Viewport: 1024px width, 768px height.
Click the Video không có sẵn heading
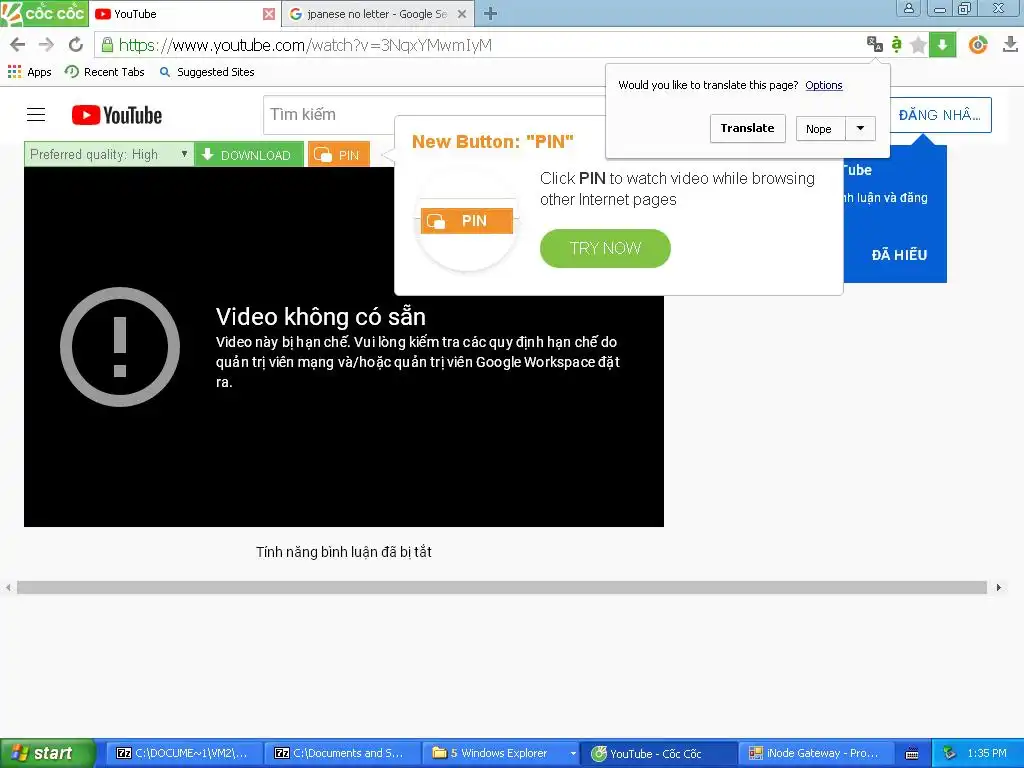321,317
